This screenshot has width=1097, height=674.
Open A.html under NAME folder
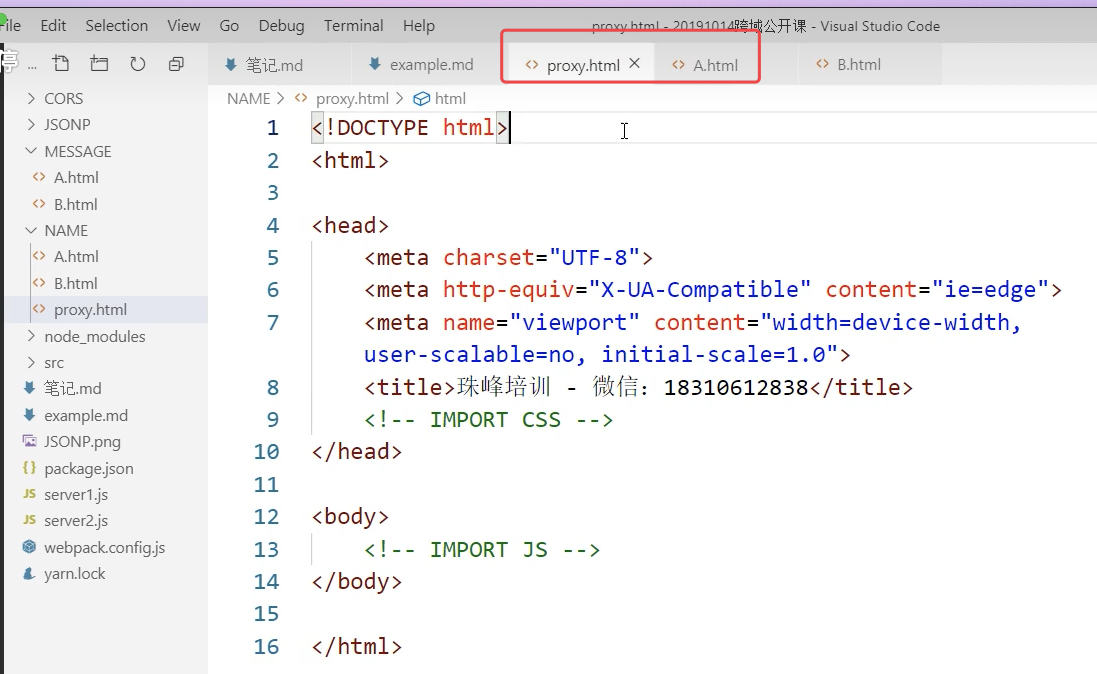coord(106,257)
